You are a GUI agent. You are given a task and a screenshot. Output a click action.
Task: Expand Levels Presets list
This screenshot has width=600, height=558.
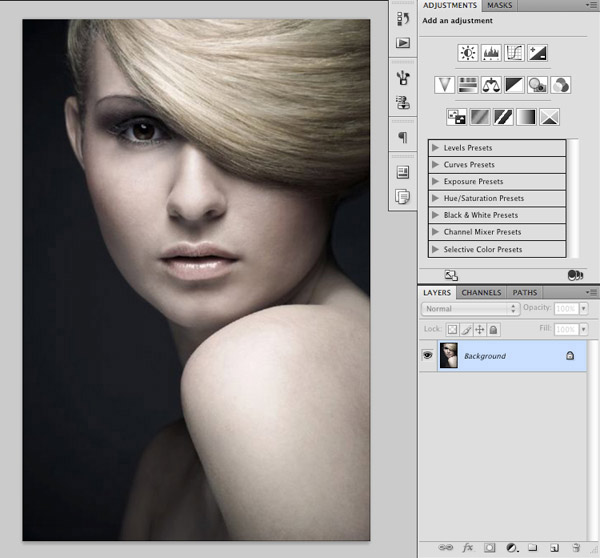point(436,148)
